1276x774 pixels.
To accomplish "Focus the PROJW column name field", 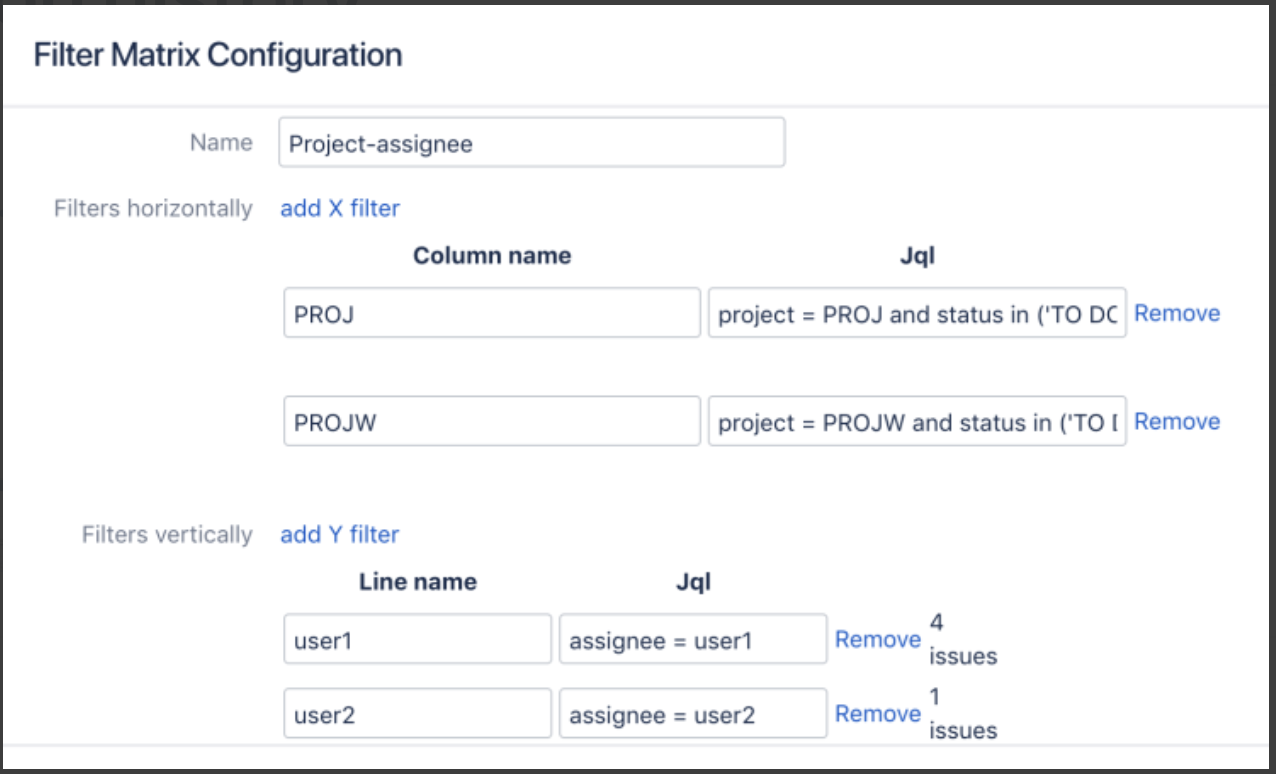I will point(491,421).
